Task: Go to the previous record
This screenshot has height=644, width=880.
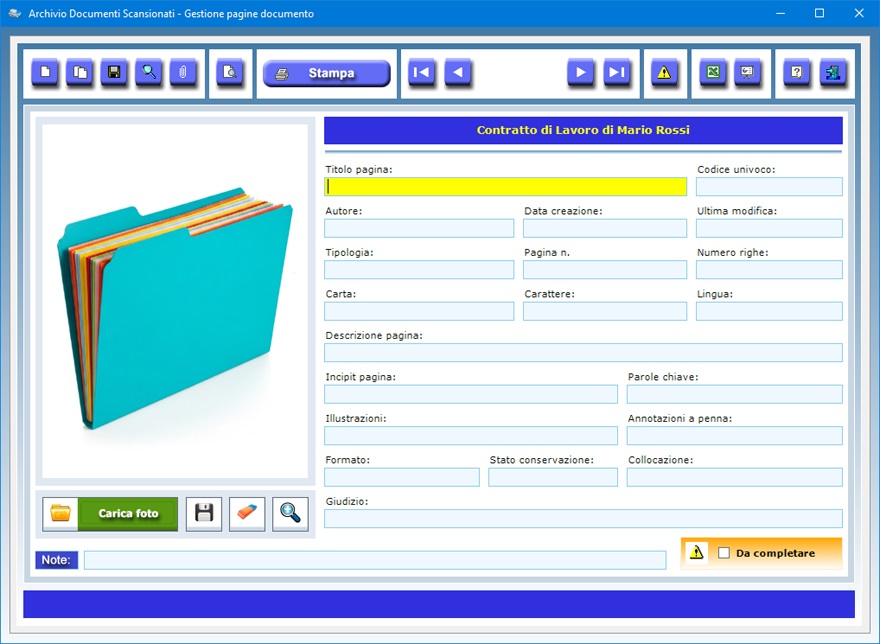Action: coord(458,73)
